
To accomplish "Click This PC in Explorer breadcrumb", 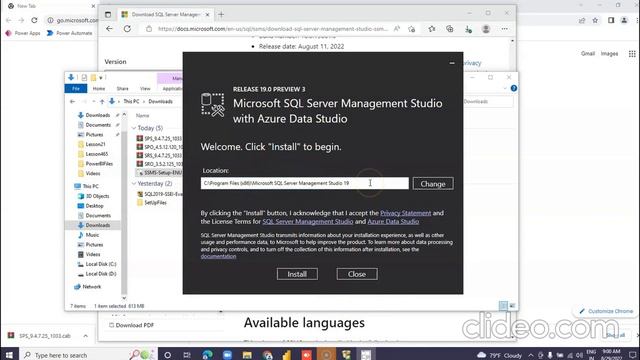I will (131, 102).
